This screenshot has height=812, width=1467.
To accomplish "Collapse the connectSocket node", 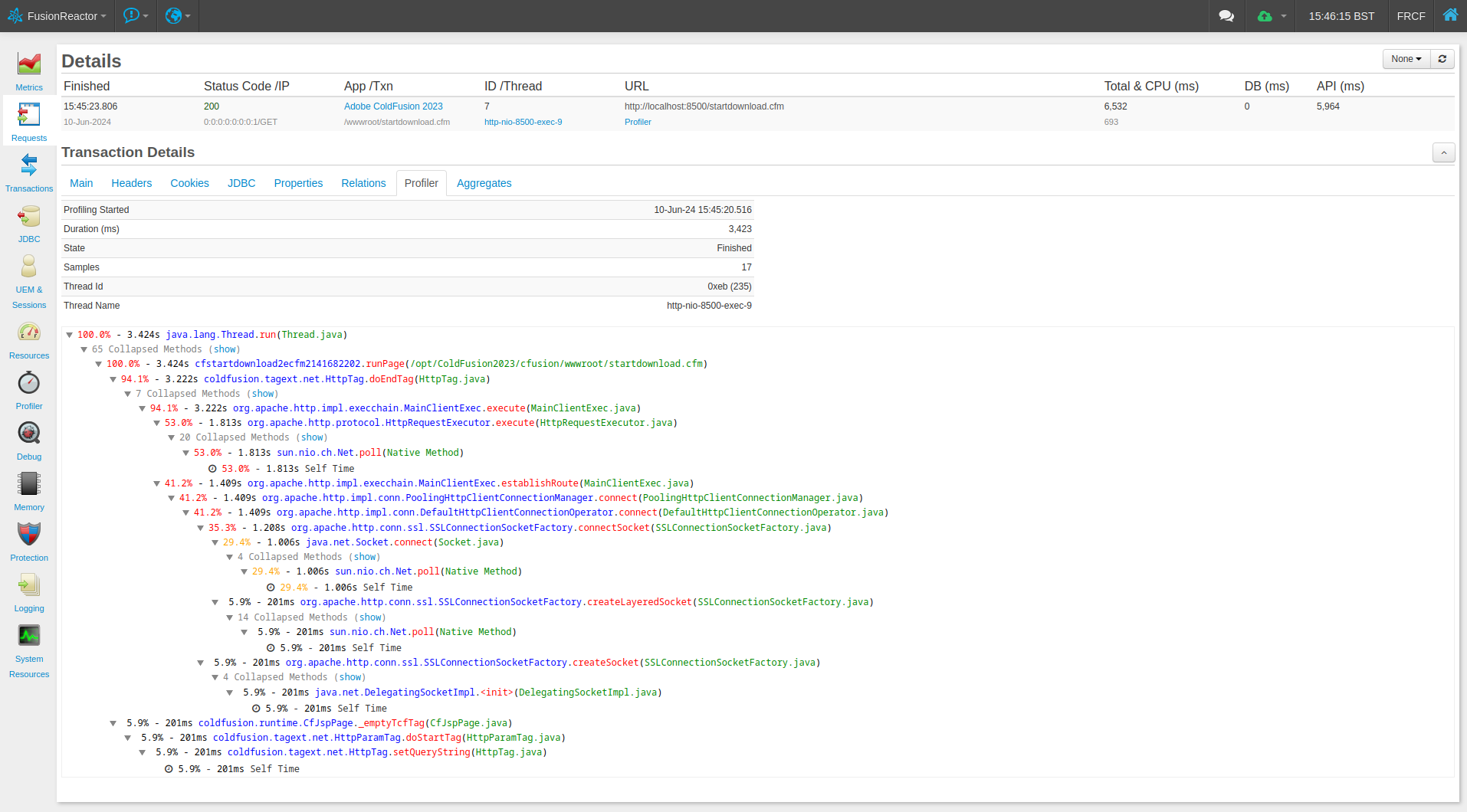I will (201, 528).
